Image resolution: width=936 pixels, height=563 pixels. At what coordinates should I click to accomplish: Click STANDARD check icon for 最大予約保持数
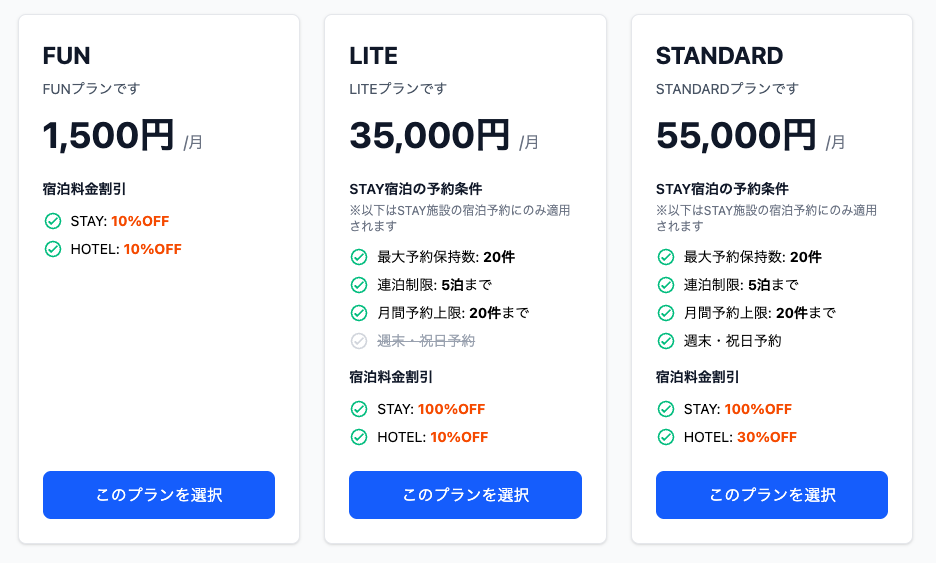[x=666, y=257]
